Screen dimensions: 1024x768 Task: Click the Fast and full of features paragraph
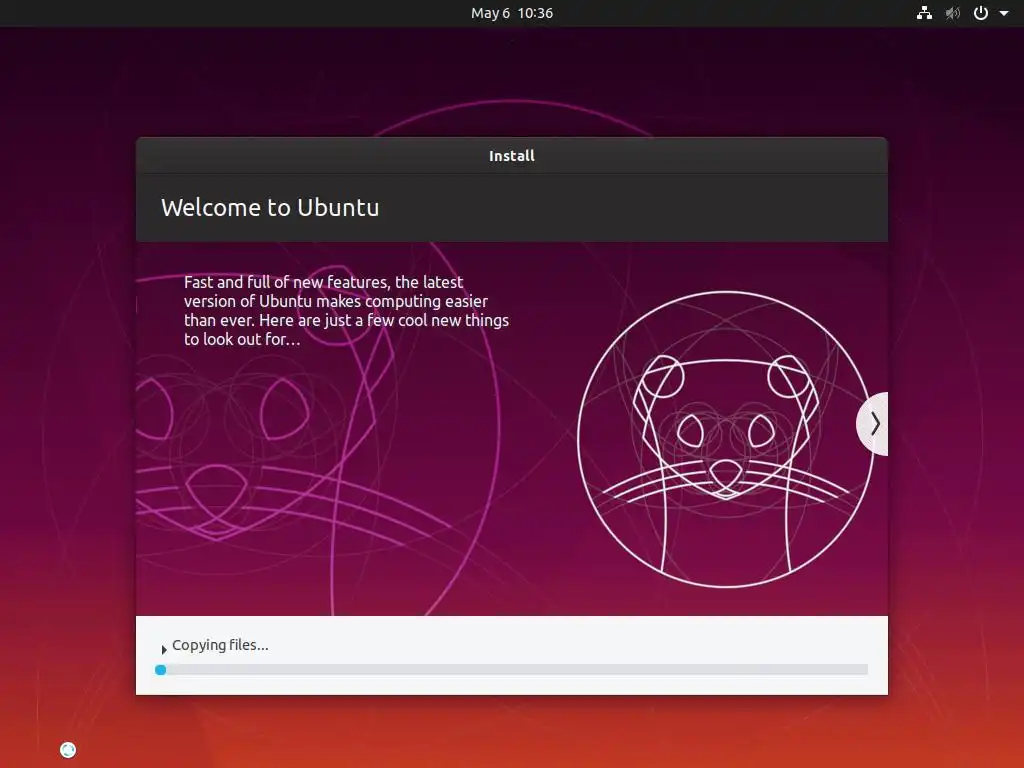pos(346,310)
